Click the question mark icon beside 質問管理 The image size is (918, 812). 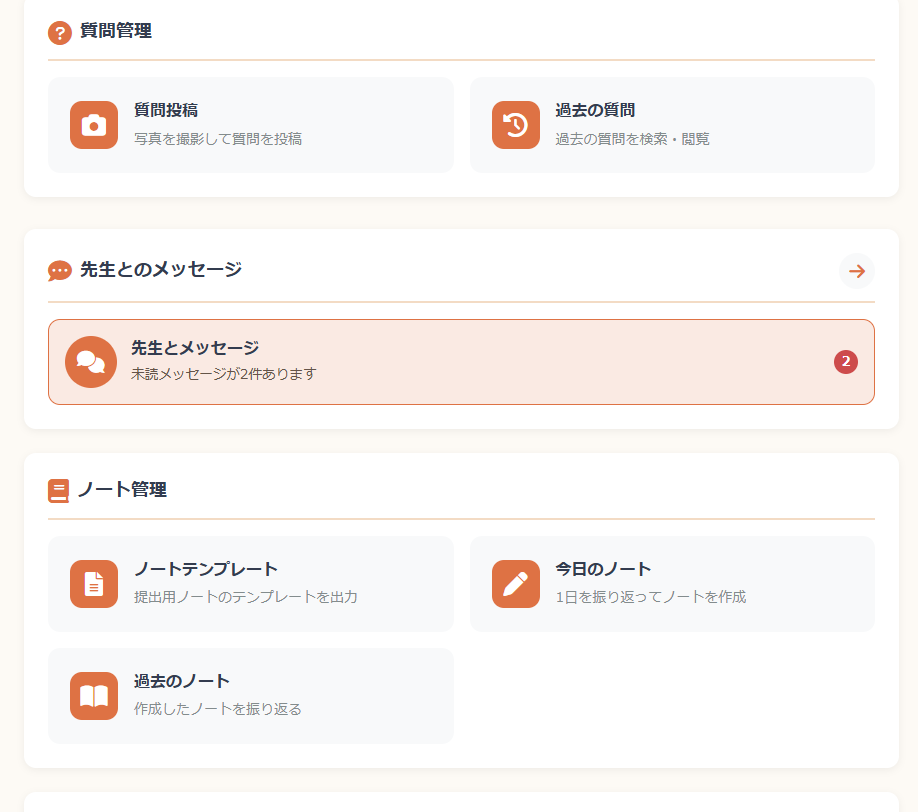[60, 33]
